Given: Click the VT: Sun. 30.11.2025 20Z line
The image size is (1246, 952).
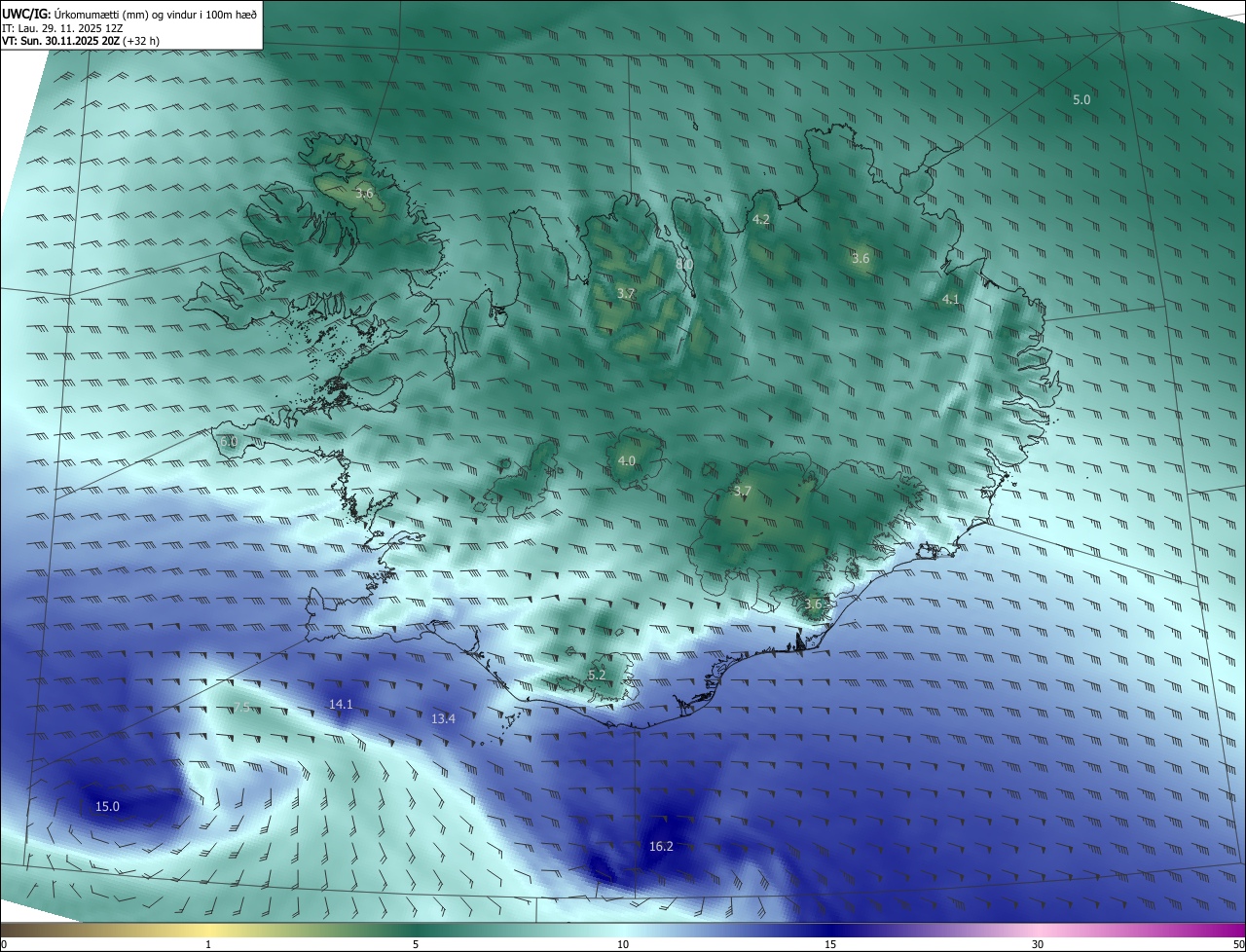Looking at the screenshot, I should 81,41.
